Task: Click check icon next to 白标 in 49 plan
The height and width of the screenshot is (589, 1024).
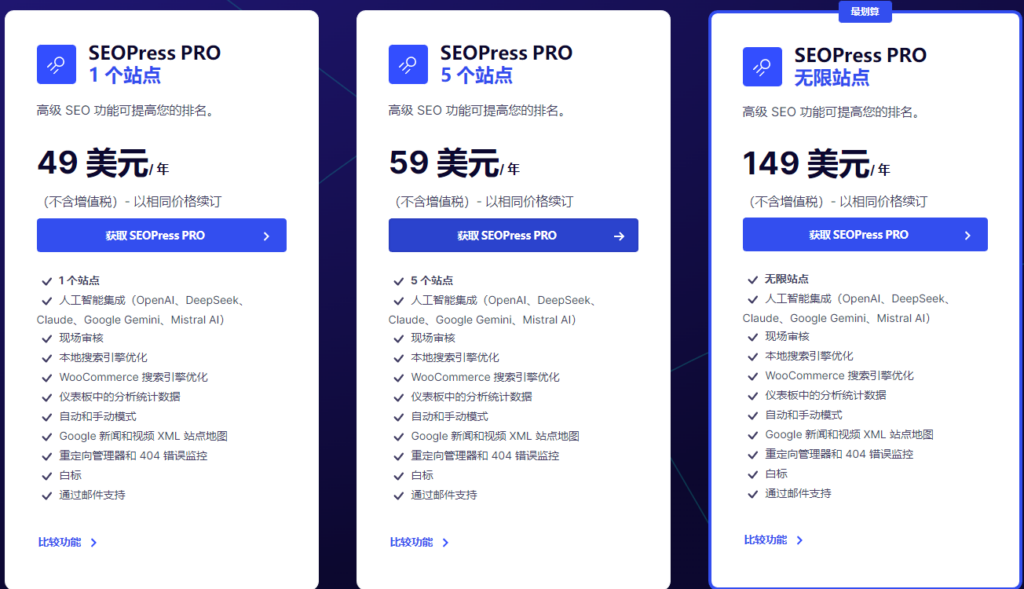Action: coord(46,476)
